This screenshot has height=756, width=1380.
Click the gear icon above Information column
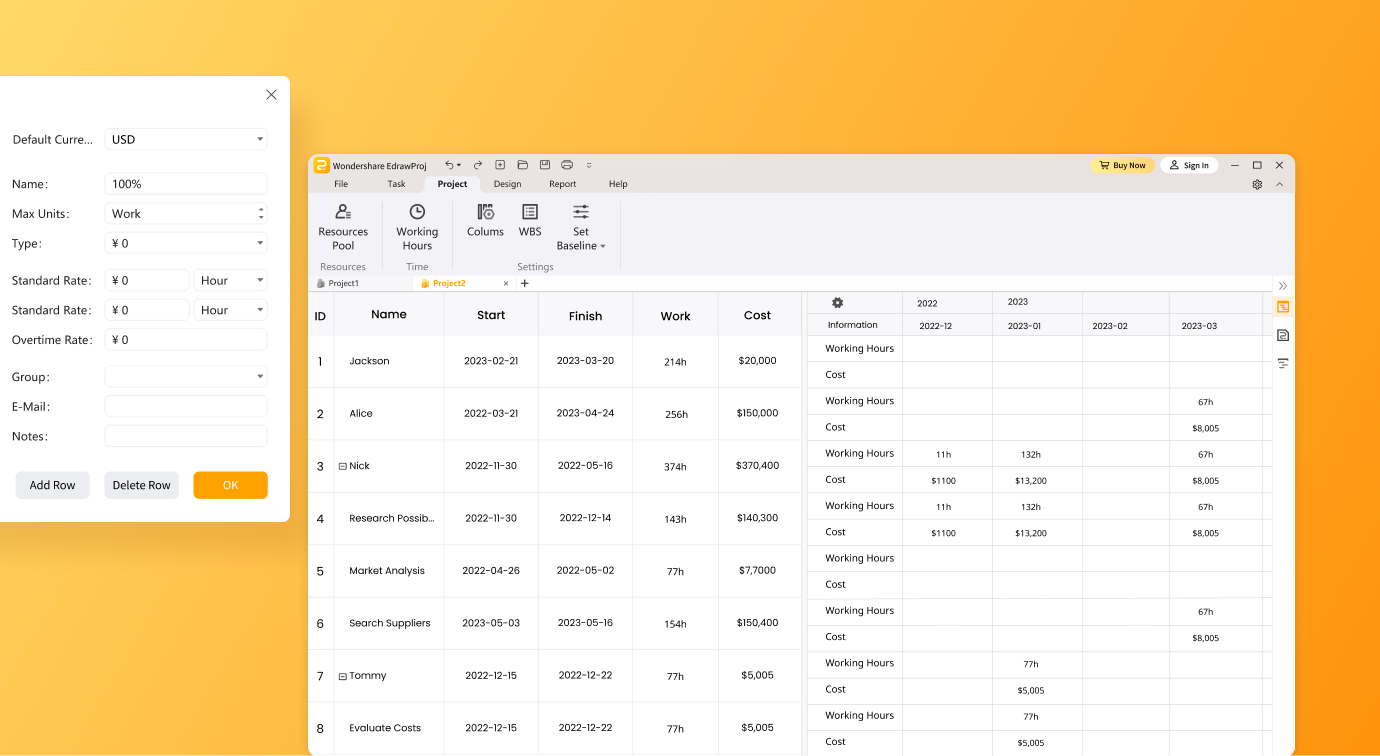[838, 303]
